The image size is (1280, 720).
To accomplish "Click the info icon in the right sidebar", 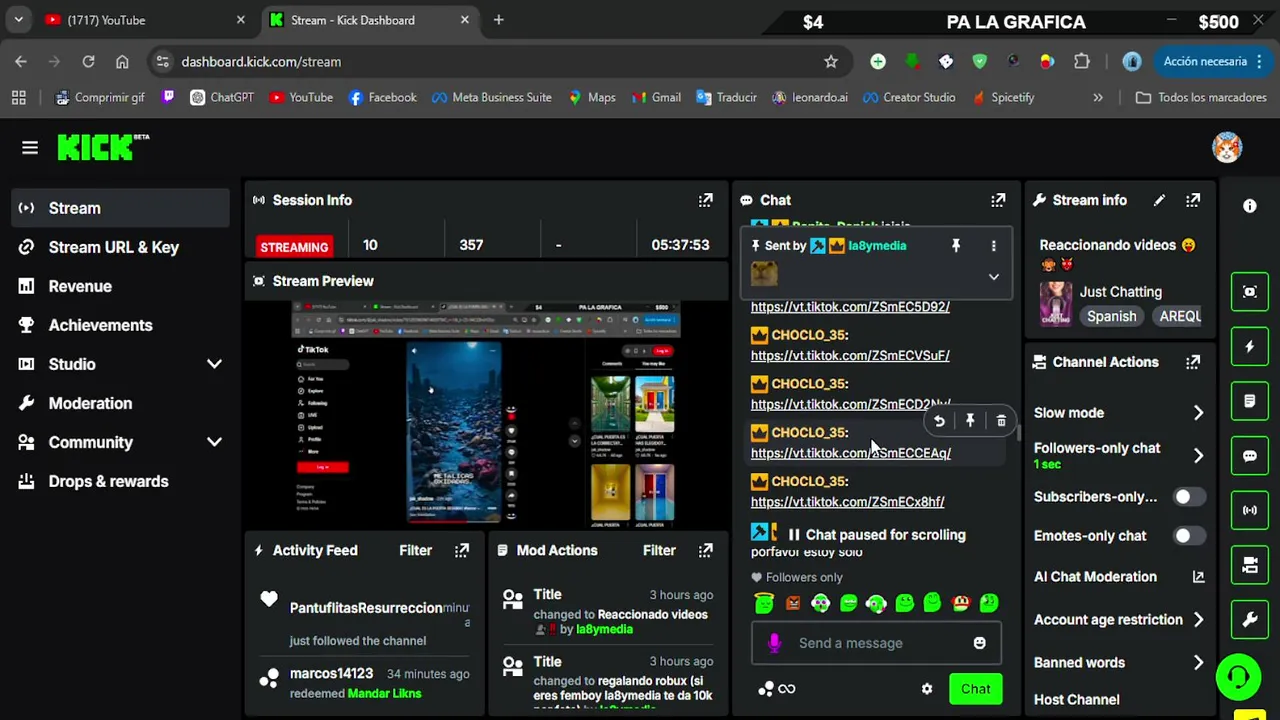I will (x=1250, y=206).
